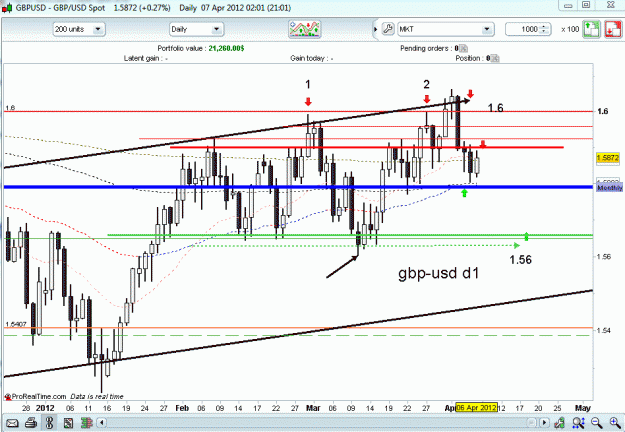625x432 pixels.
Task: Open order settings wrench icon
Action: [388, 29]
